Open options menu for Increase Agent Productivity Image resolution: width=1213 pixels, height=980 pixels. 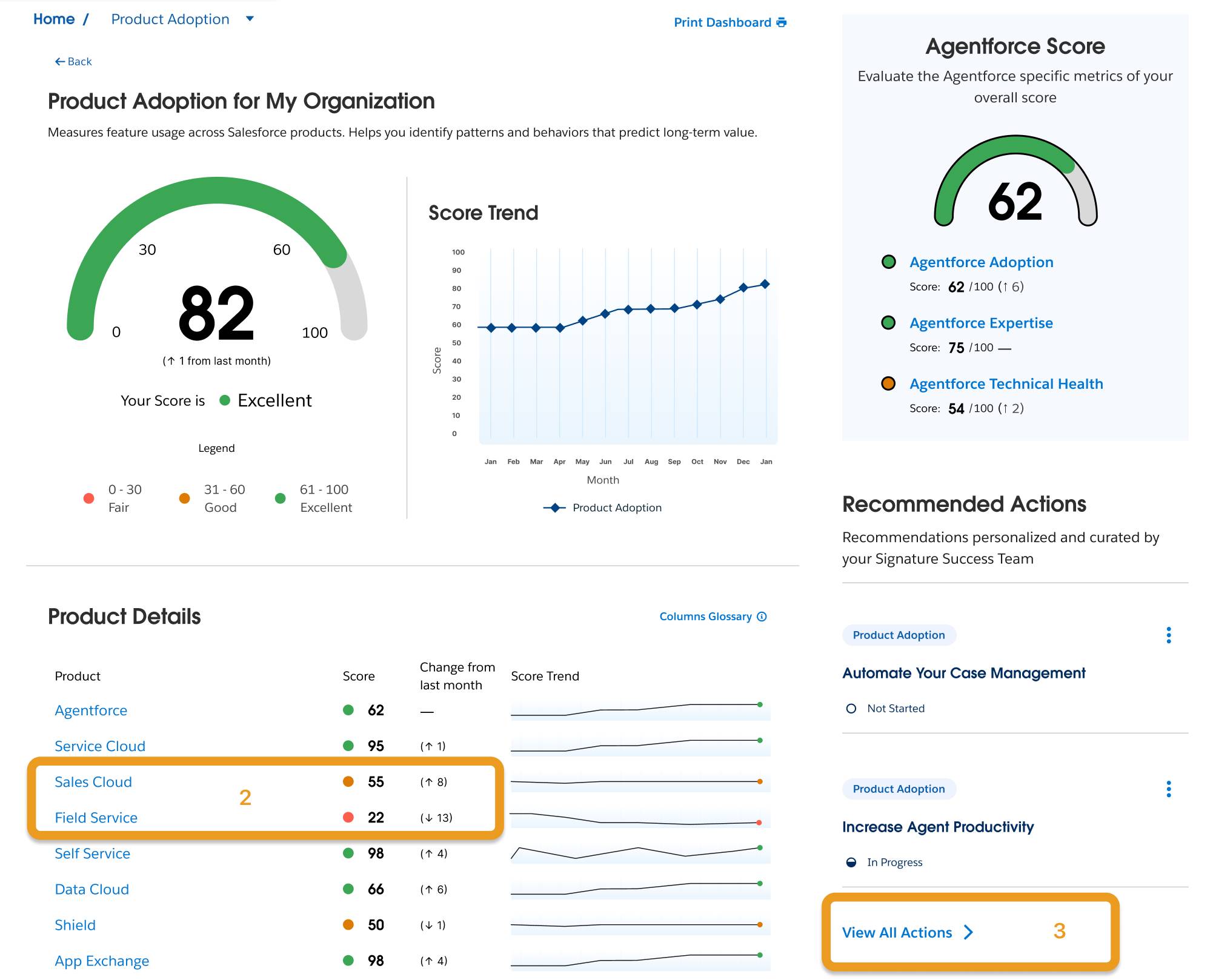click(1168, 789)
